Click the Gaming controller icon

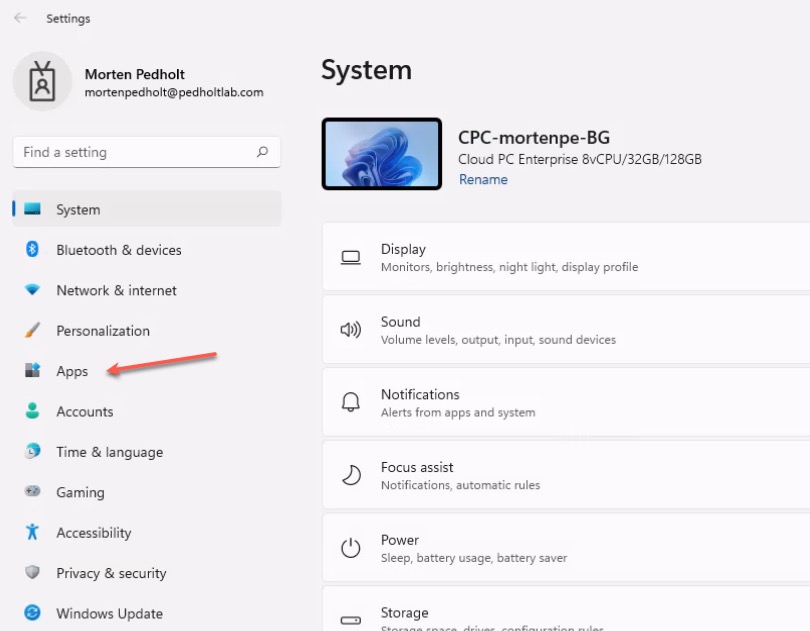tap(32, 491)
